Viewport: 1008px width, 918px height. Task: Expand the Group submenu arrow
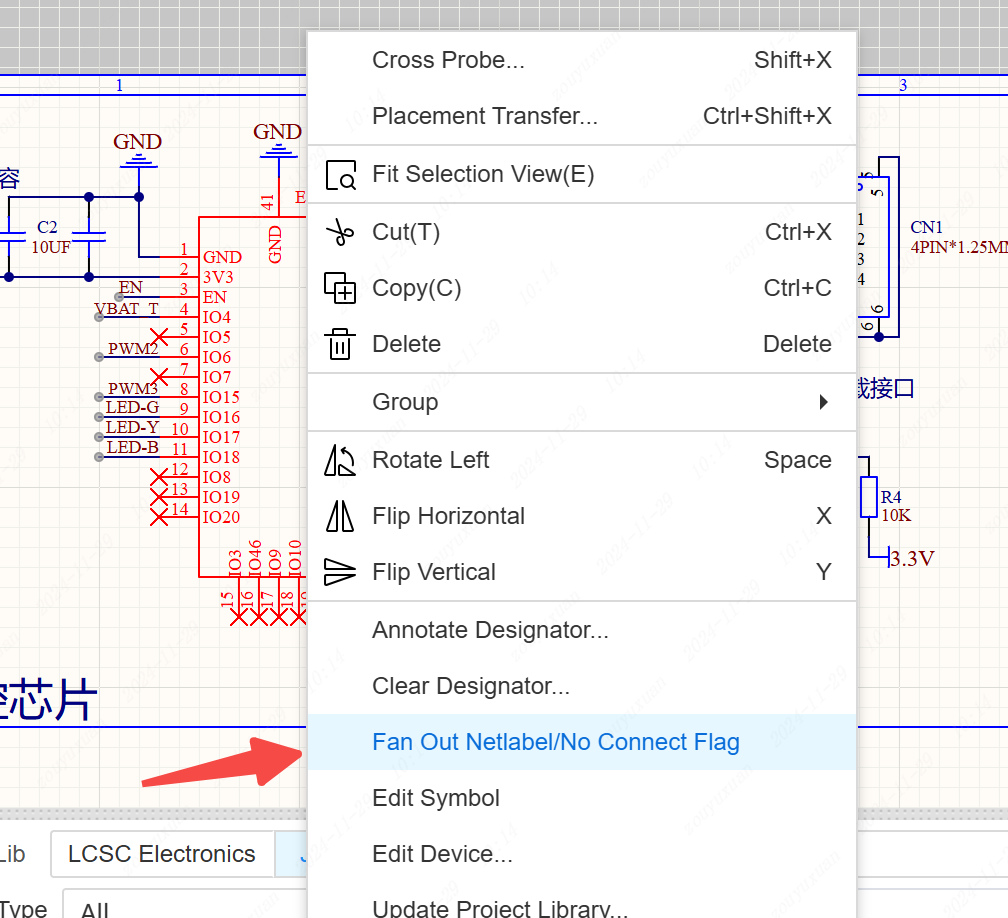click(823, 402)
